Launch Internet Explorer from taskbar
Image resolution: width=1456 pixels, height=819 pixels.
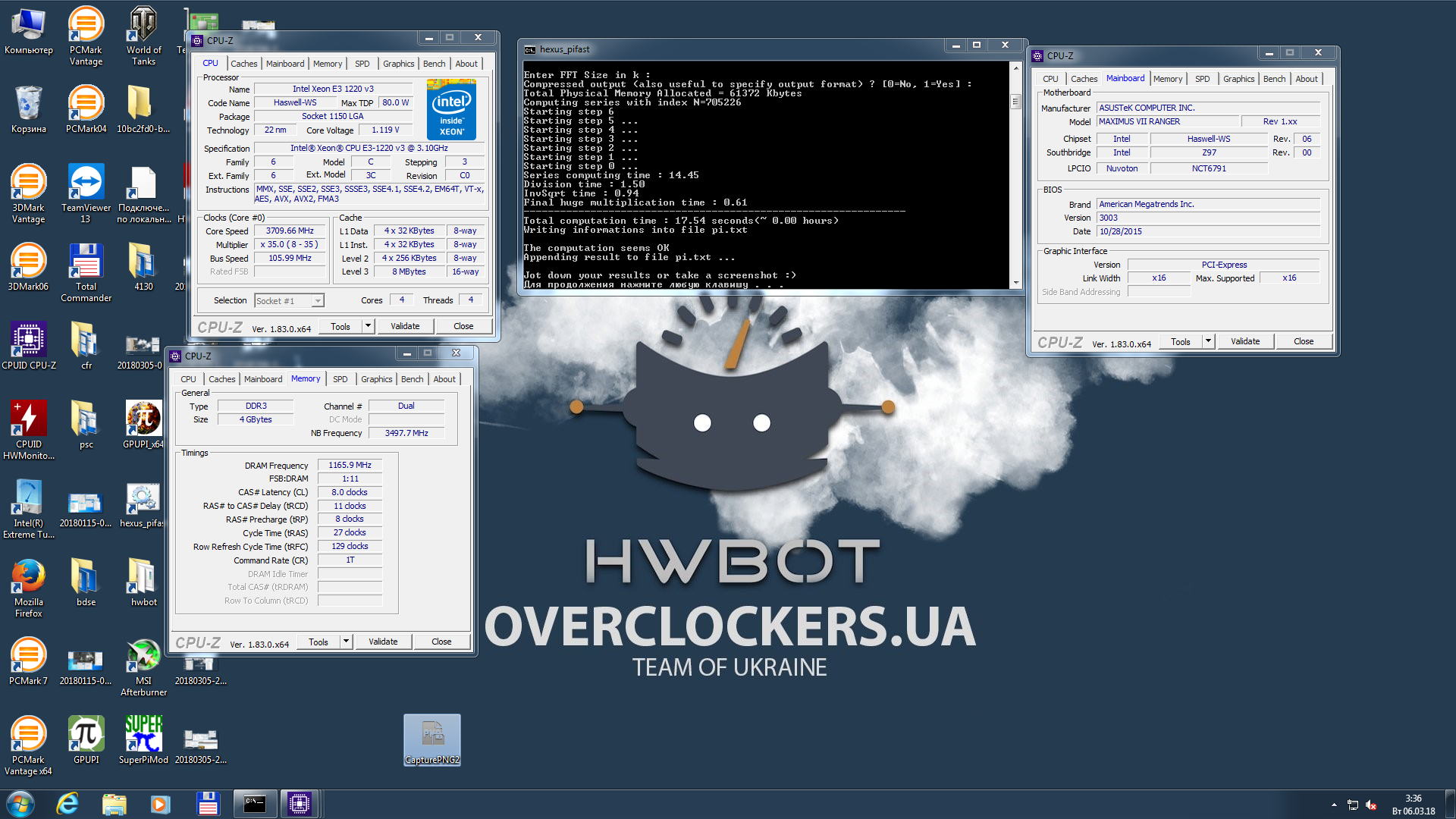pos(67,804)
